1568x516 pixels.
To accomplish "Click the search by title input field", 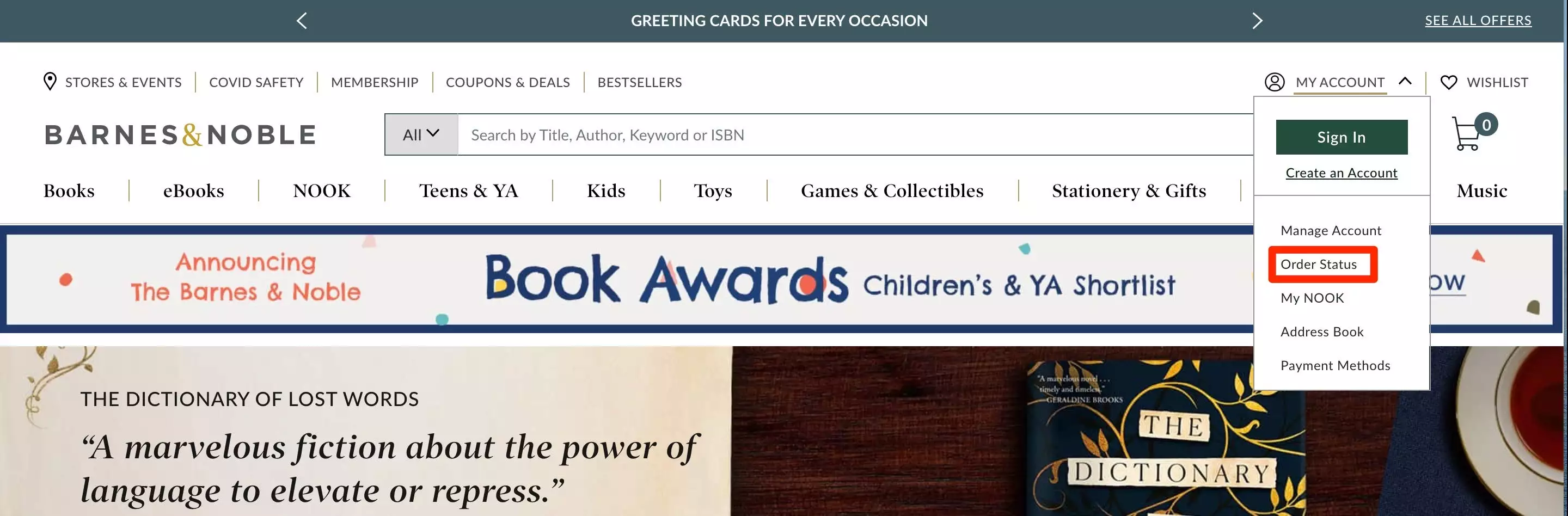I will click(x=855, y=134).
